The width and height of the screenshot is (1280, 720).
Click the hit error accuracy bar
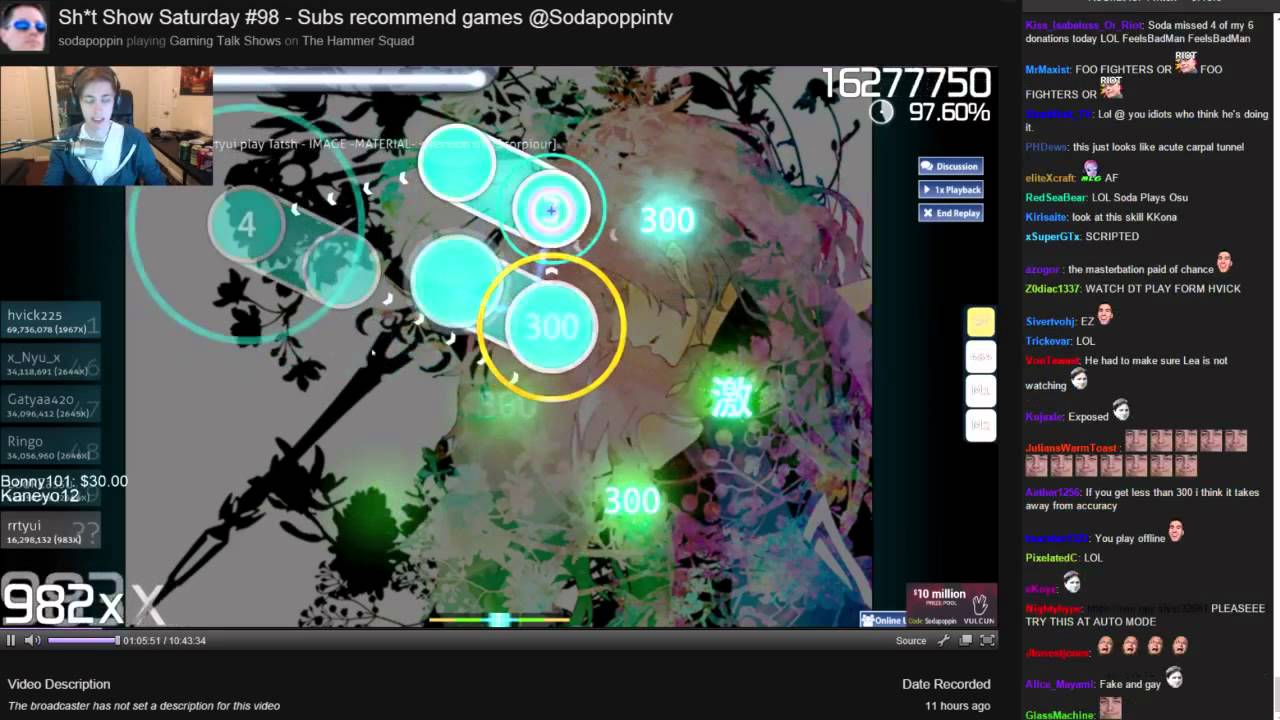pyautogui.click(x=499, y=620)
